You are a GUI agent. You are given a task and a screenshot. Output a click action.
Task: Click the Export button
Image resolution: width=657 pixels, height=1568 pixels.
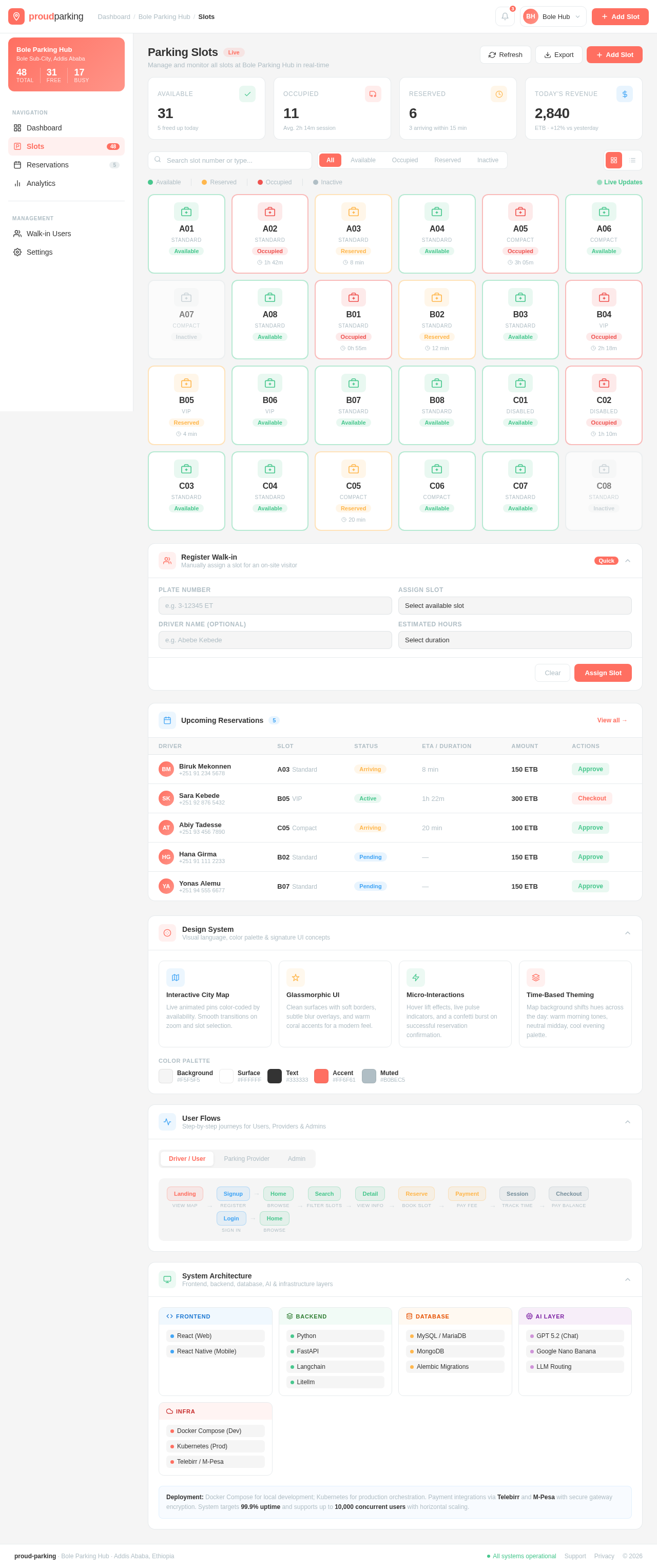pyautogui.click(x=558, y=55)
